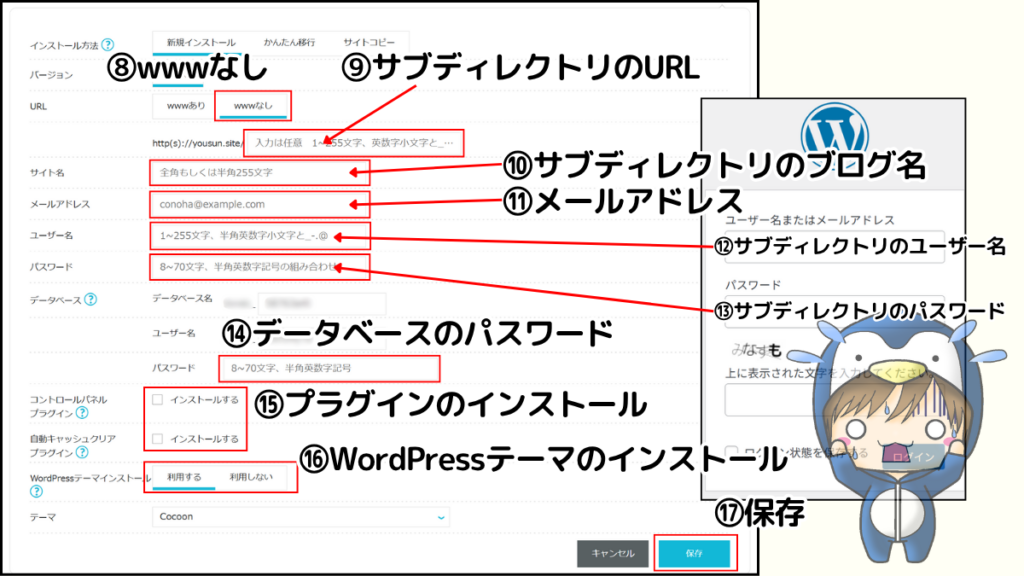This screenshot has height=576, width=1024.
Task: Click the ユーザー名 input with 1~255文字 placeholder
Action: pos(260,236)
